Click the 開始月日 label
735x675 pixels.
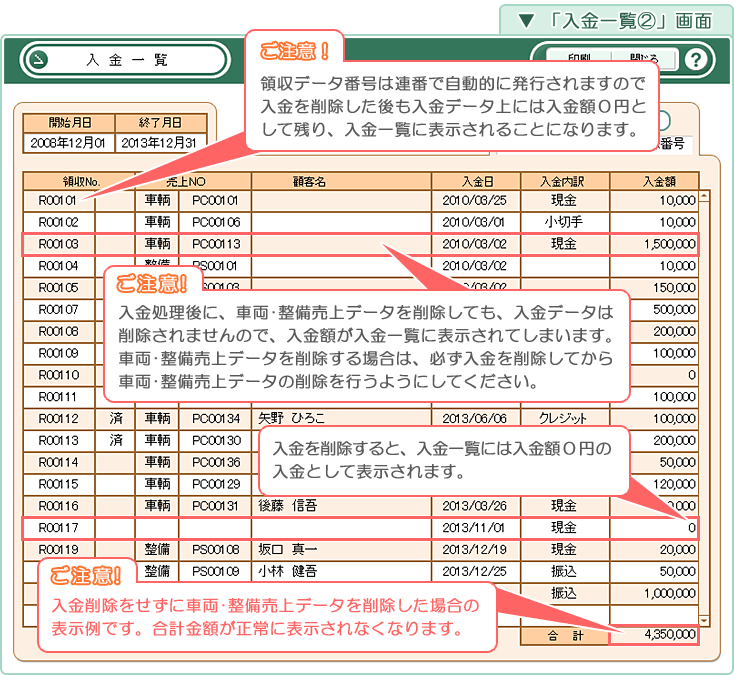tap(69, 123)
